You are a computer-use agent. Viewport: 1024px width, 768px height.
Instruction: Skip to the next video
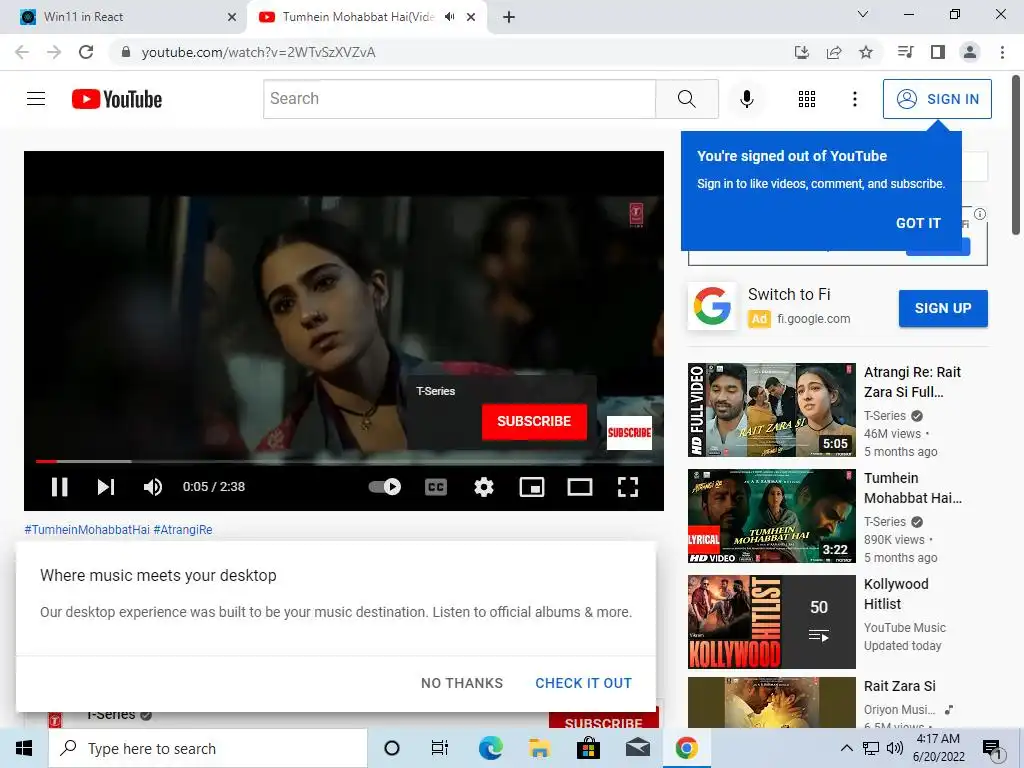click(106, 487)
